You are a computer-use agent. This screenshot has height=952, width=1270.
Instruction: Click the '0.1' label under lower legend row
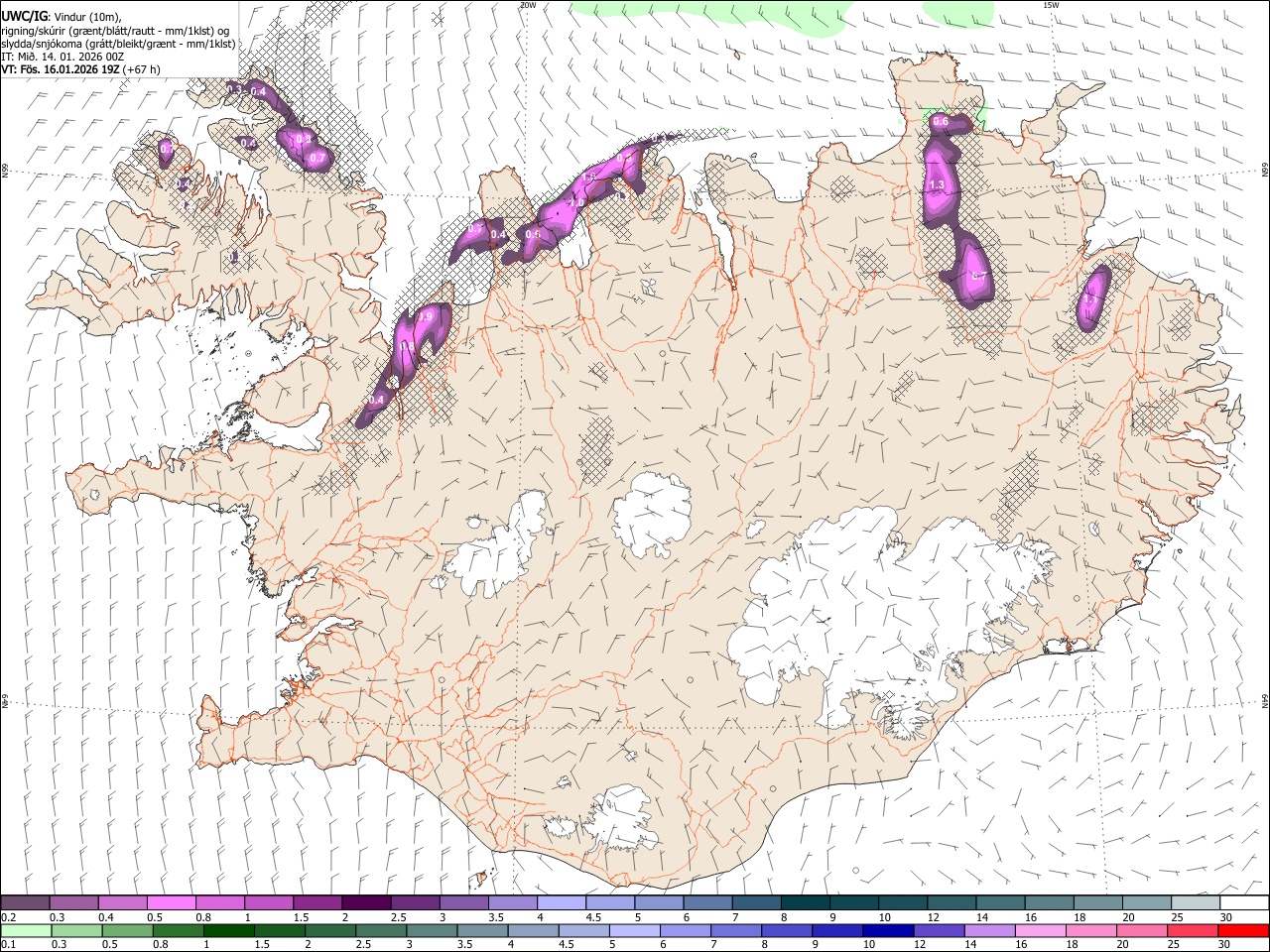(x=8, y=944)
